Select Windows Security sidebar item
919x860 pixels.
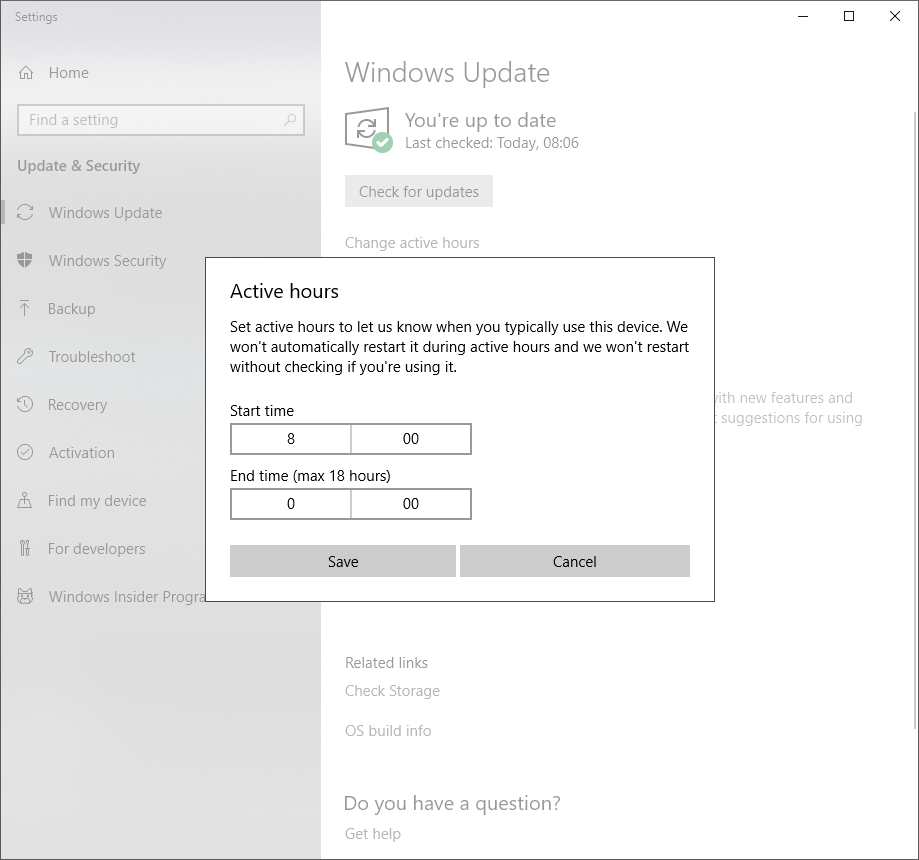103,260
